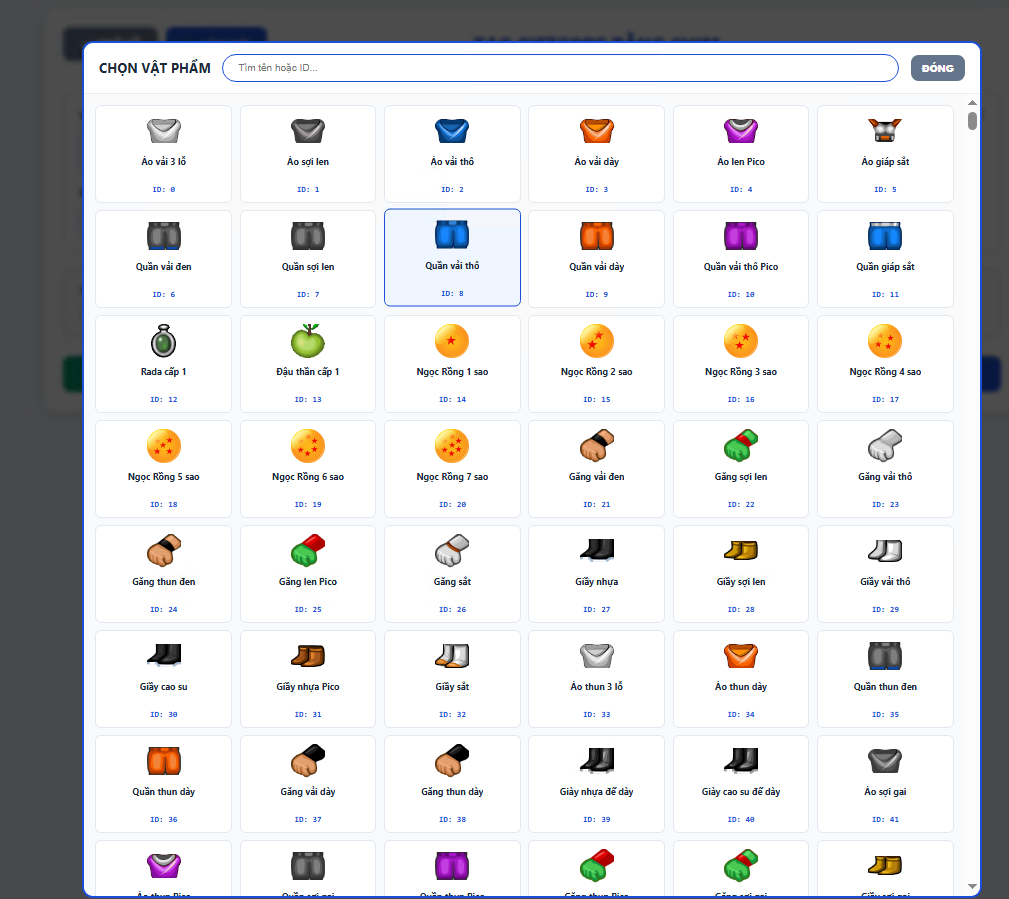This screenshot has height=899, width=1009.
Task: Pick the grey Găng vải thô glove
Action: [885, 445]
